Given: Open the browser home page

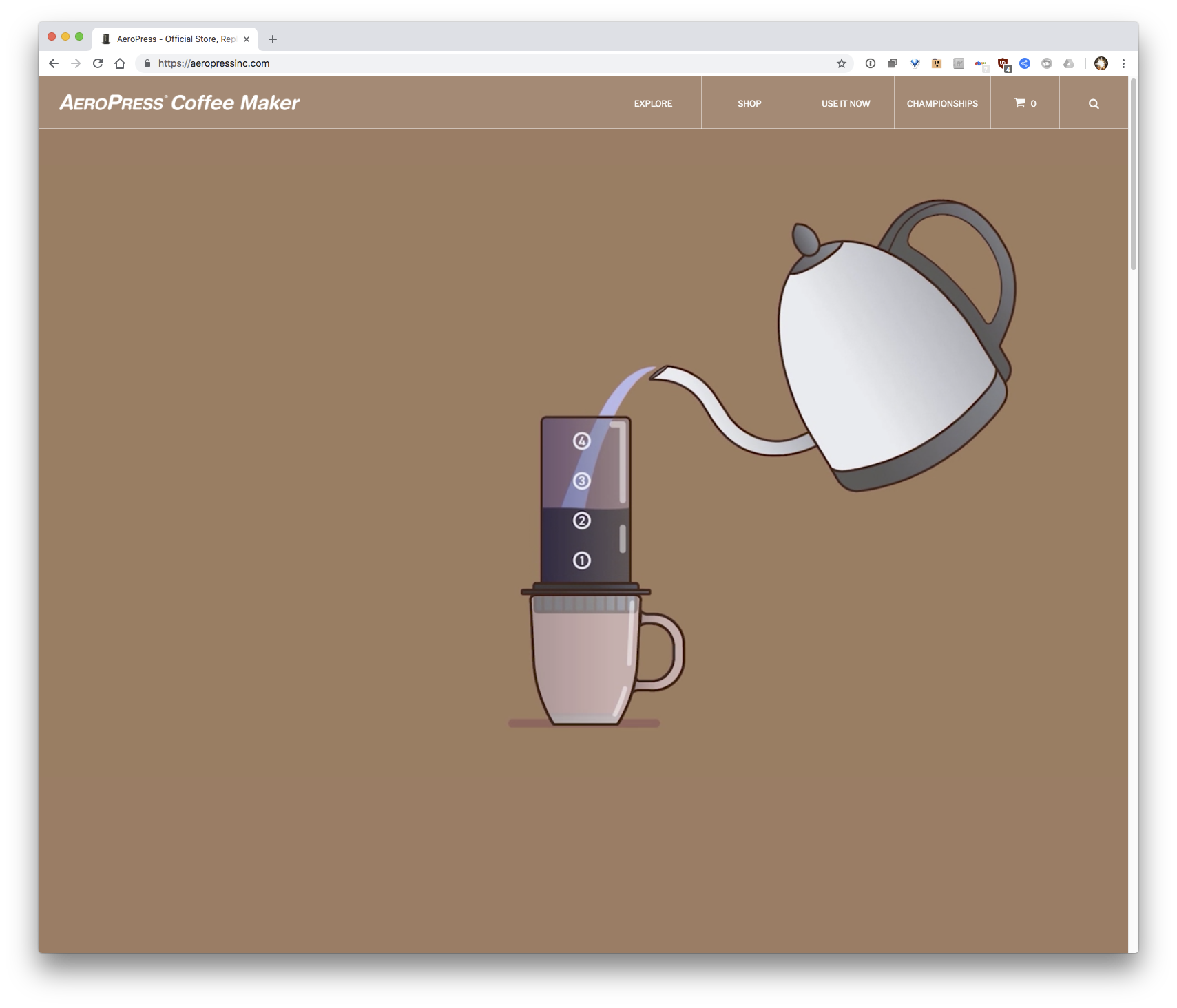Looking at the screenshot, I should (120, 63).
